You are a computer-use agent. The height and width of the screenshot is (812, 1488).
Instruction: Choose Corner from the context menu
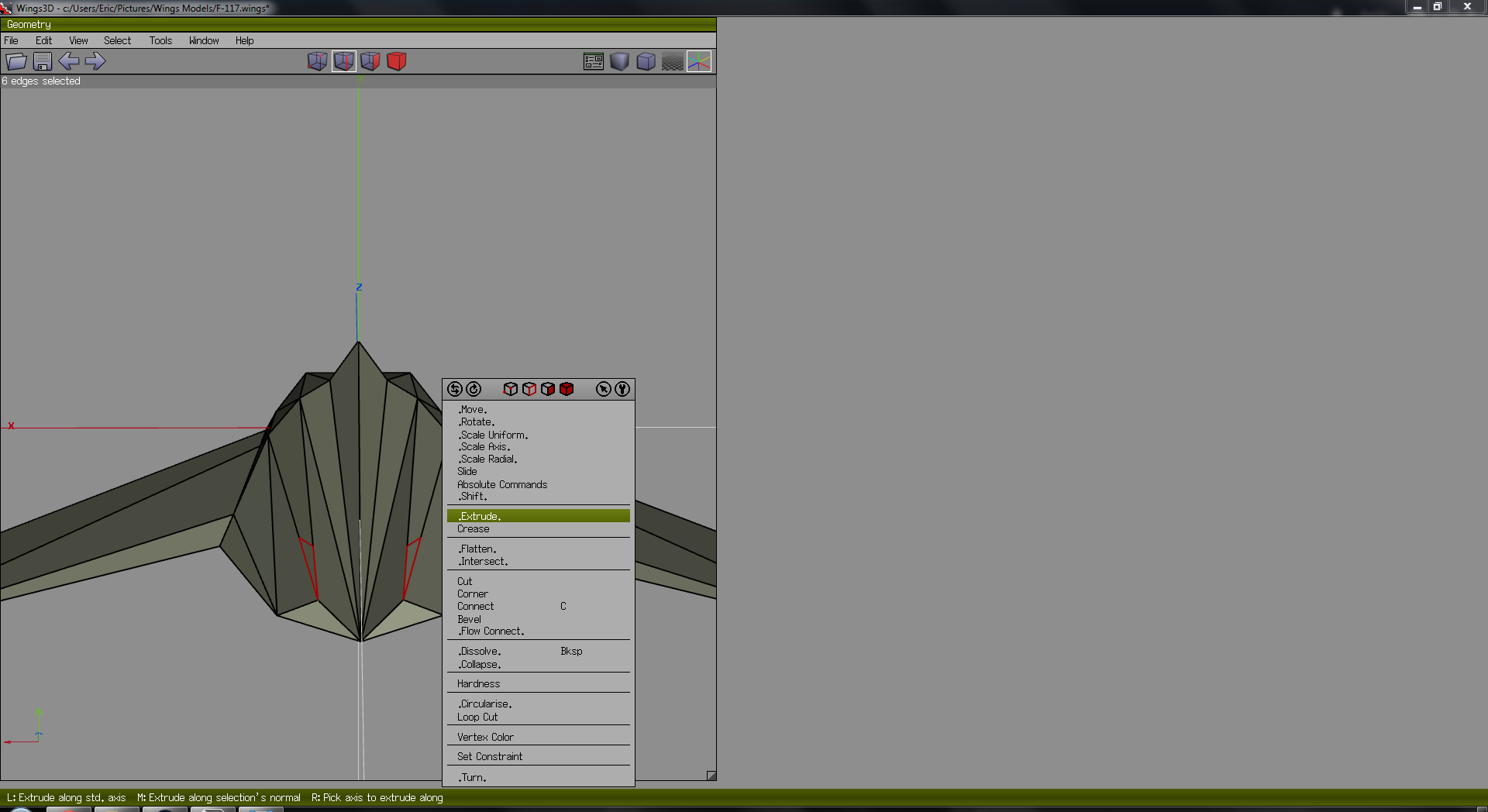(539, 594)
